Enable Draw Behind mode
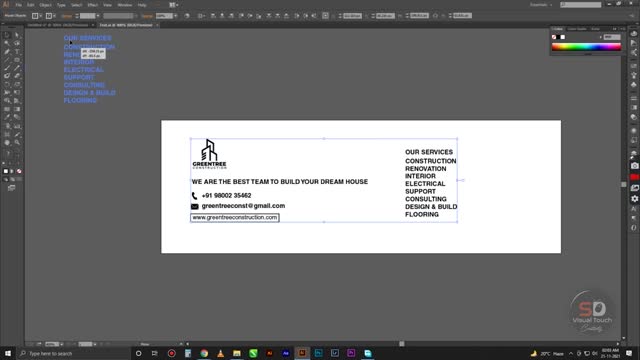 point(12,179)
